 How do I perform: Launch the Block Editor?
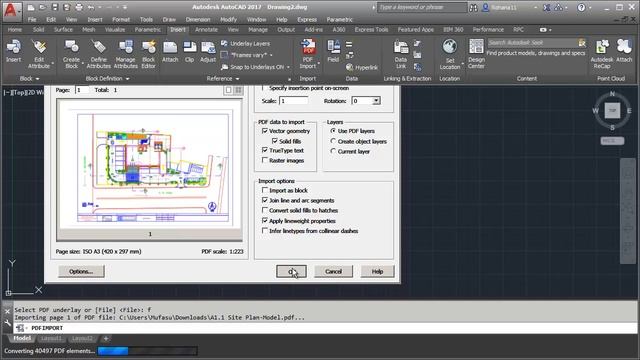[x=149, y=53]
